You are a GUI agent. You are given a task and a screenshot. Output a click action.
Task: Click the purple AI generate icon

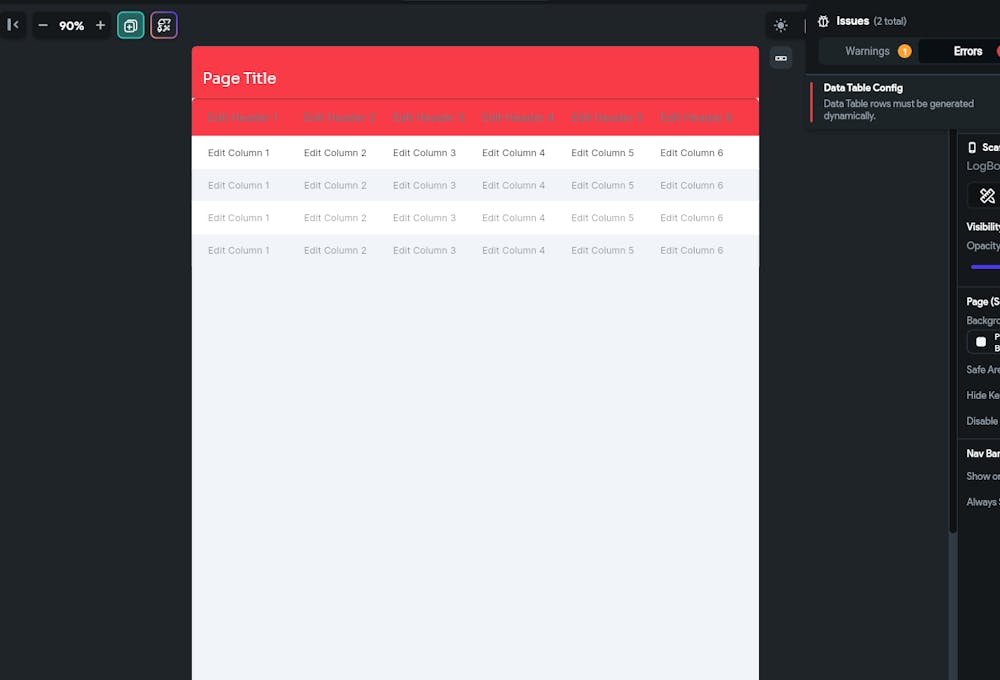pos(164,26)
